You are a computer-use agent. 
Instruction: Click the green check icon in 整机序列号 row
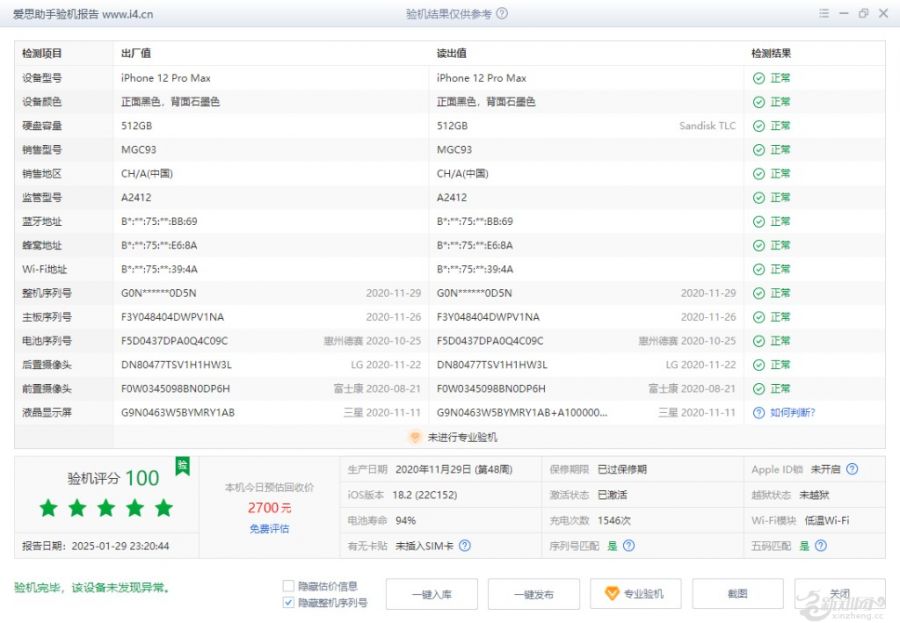(759, 293)
